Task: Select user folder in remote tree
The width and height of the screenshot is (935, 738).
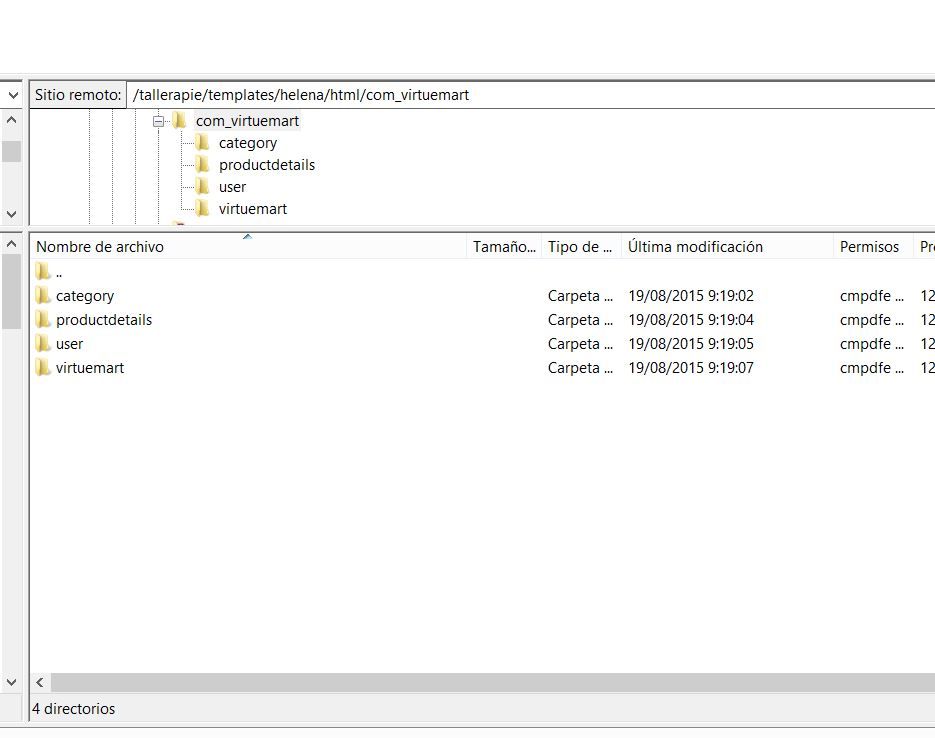Action: click(232, 187)
